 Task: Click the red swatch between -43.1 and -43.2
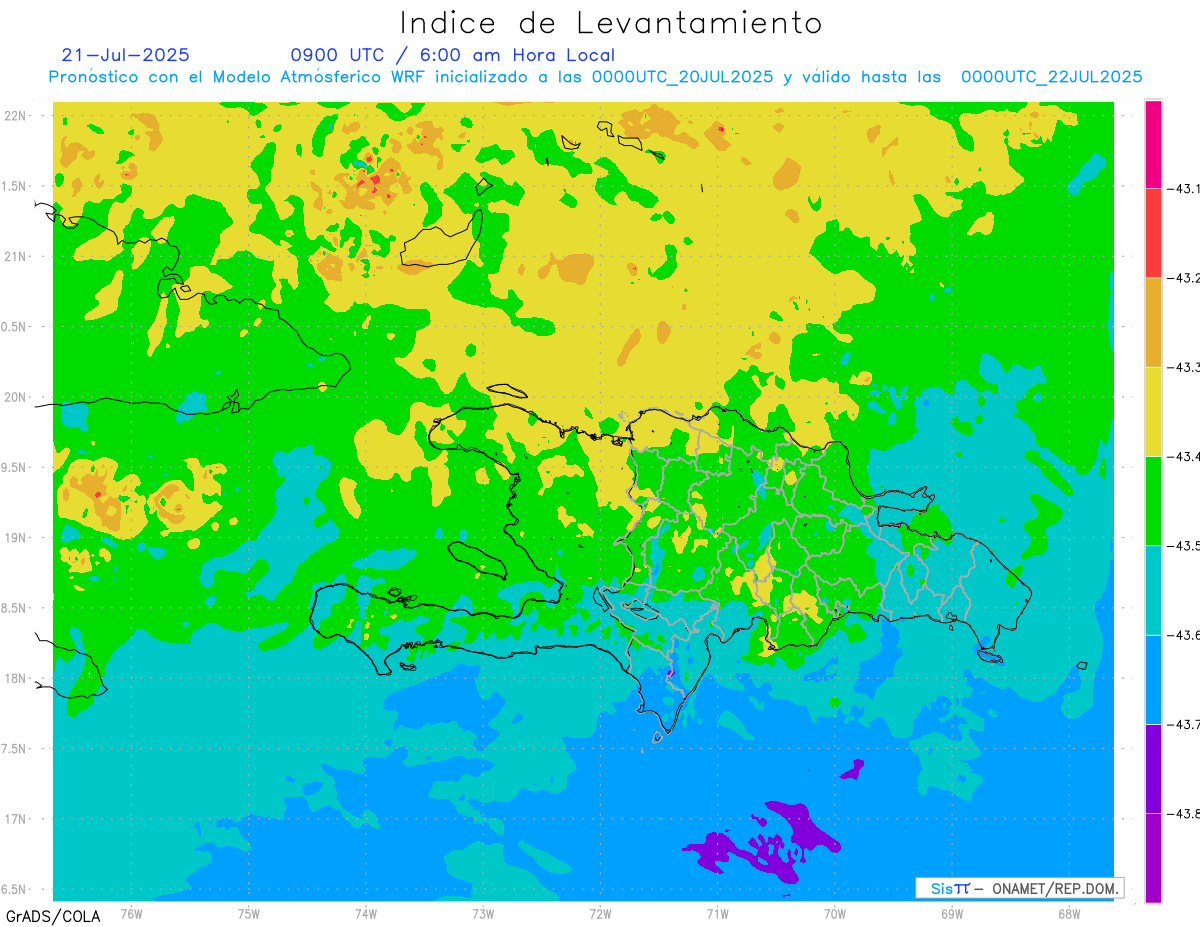click(1153, 232)
